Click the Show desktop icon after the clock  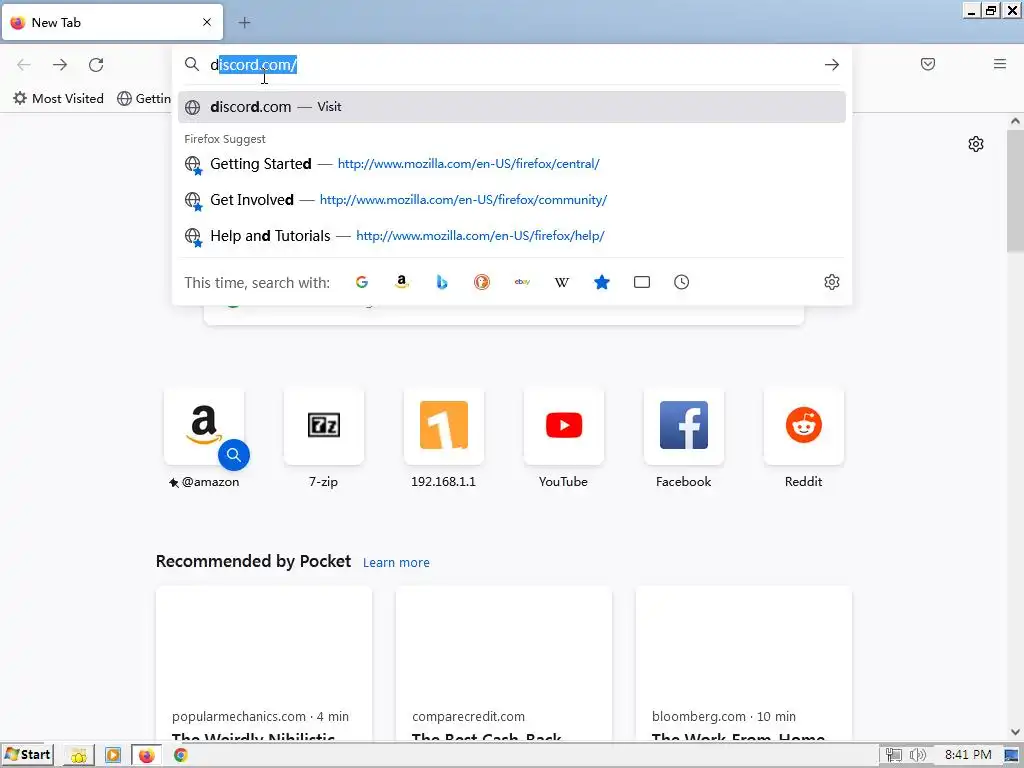coord(1012,756)
